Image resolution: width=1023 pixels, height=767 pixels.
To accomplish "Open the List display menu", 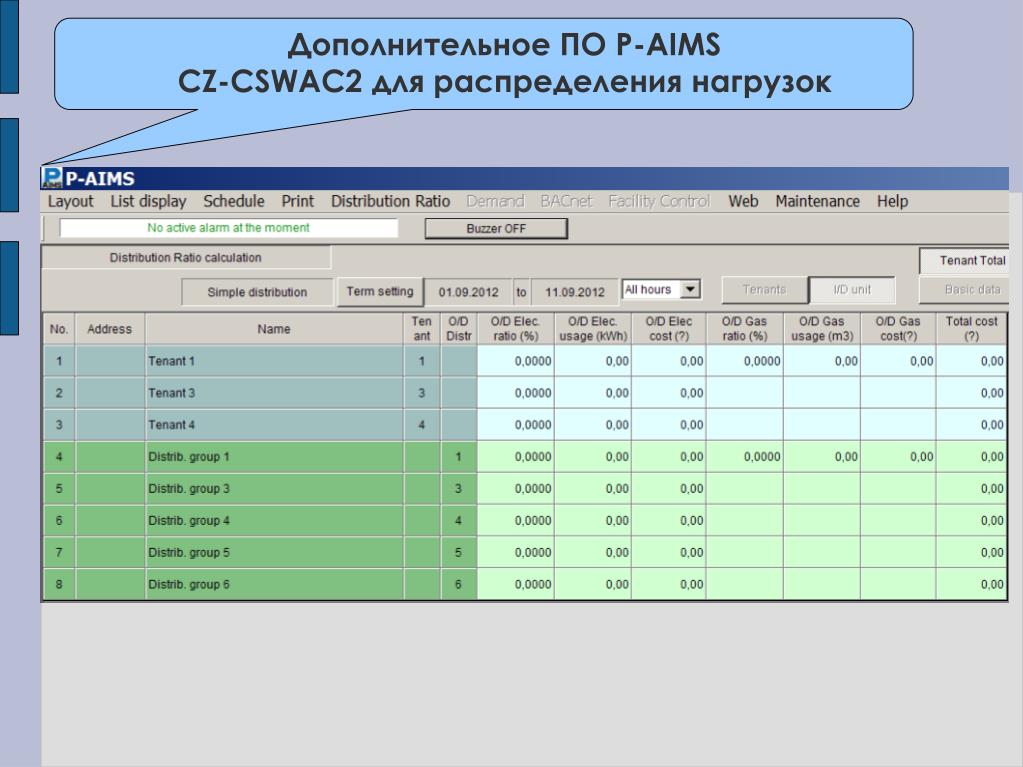I will pyautogui.click(x=148, y=202).
